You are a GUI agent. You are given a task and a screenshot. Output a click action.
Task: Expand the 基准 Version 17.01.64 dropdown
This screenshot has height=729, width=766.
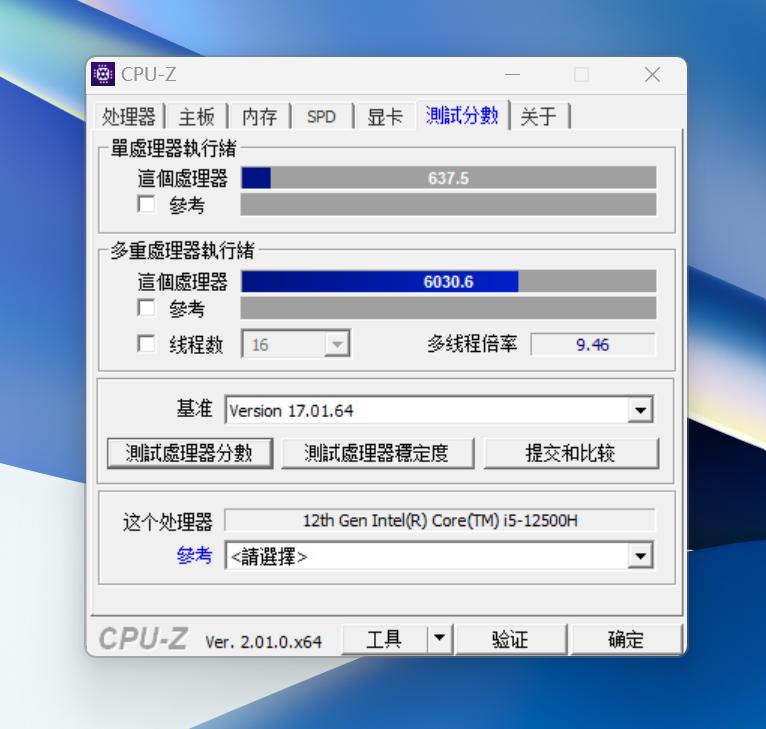(640, 410)
